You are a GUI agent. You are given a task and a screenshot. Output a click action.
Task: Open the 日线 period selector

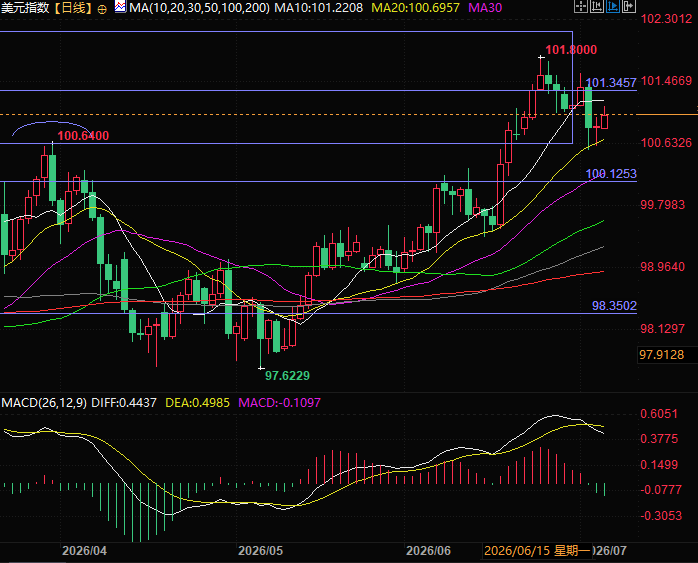73,8
